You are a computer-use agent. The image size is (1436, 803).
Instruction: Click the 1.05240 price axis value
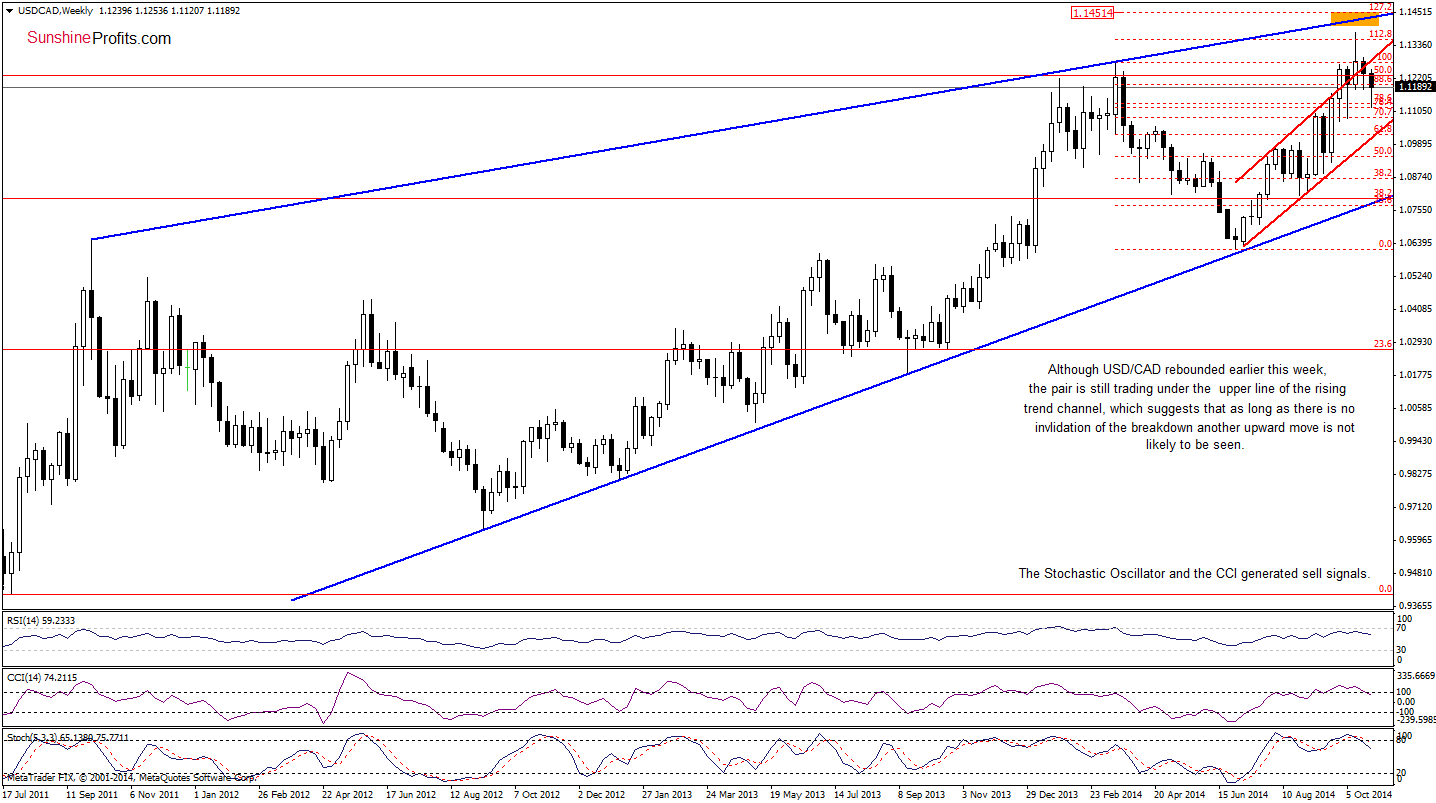1415,276
